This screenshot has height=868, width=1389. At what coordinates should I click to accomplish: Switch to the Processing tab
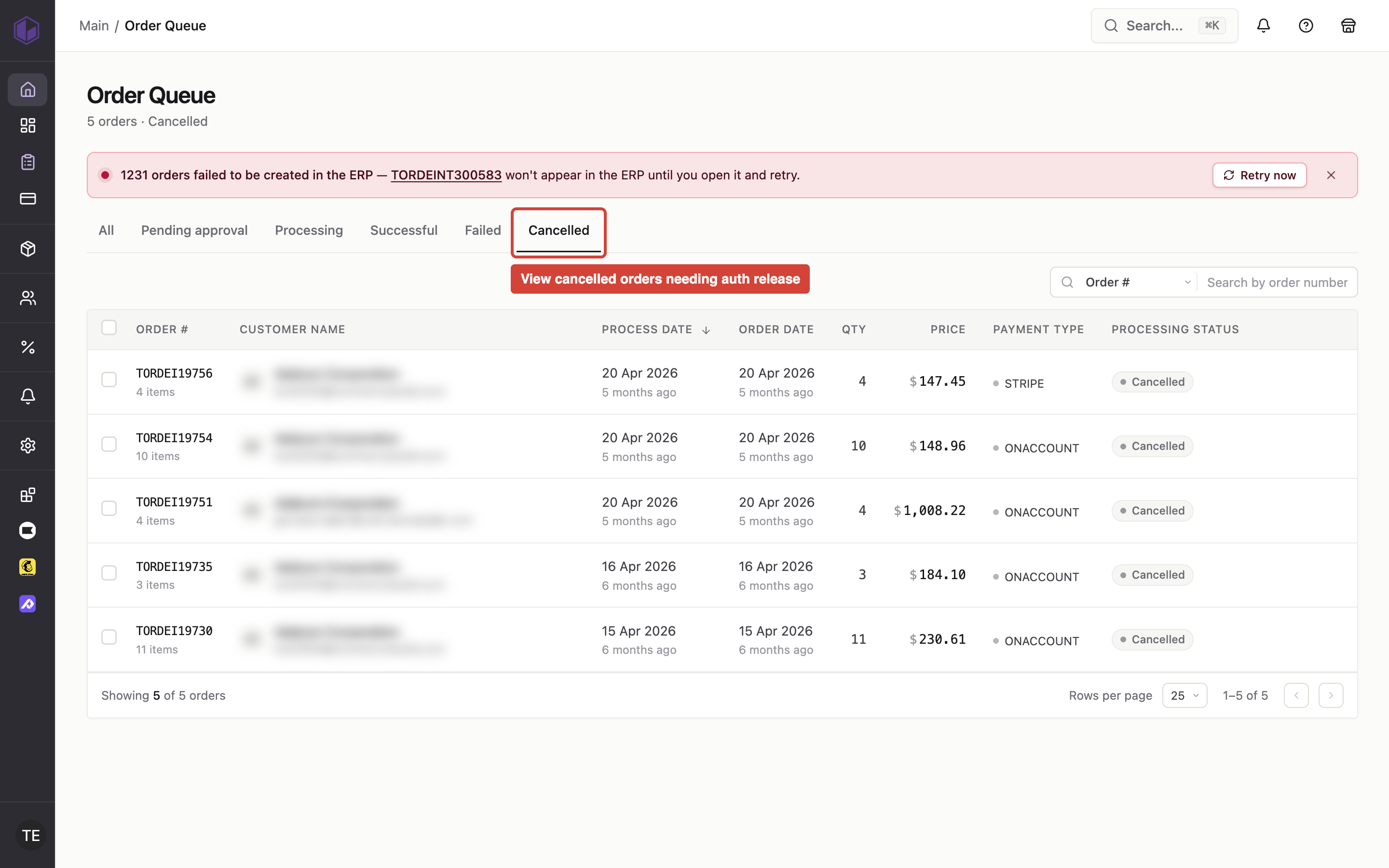[x=309, y=230]
